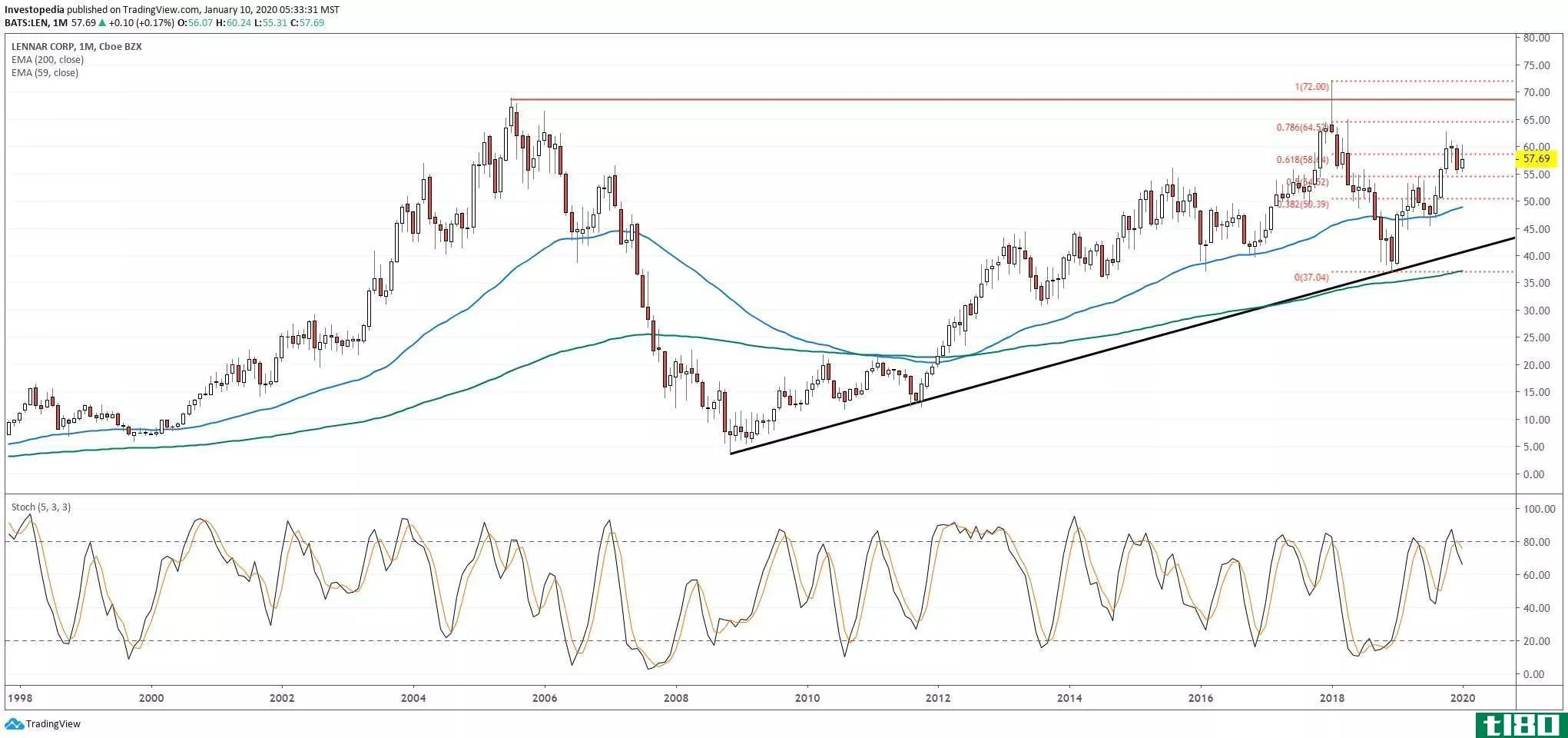Click the Investopedia publisher name in the header
This screenshot has width=1568, height=738.
(x=35, y=10)
